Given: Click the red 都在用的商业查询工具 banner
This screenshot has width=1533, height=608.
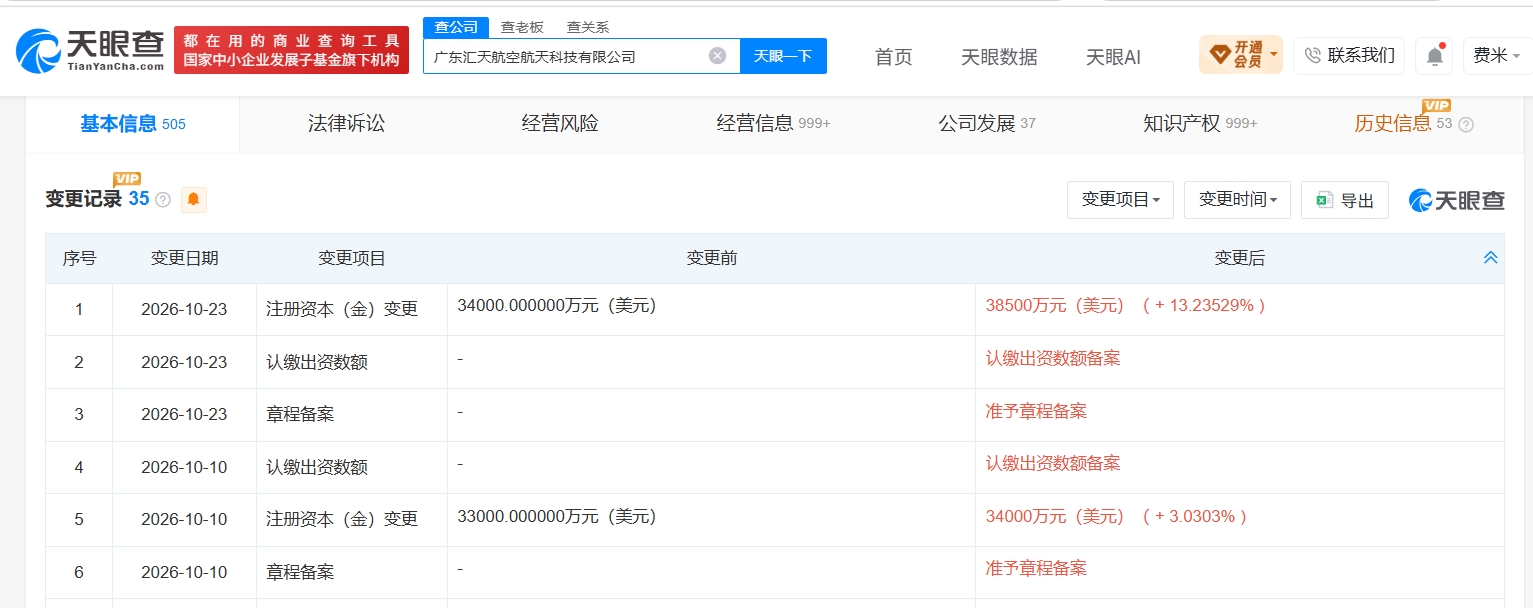Looking at the screenshot, I should click(291, 50).
